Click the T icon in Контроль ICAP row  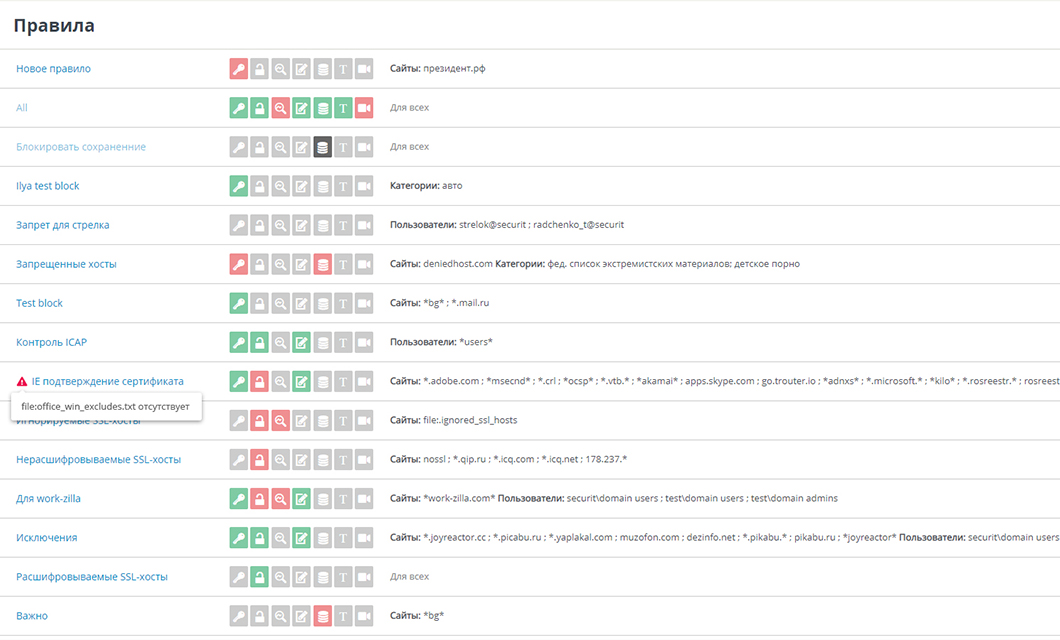[343, 343]
